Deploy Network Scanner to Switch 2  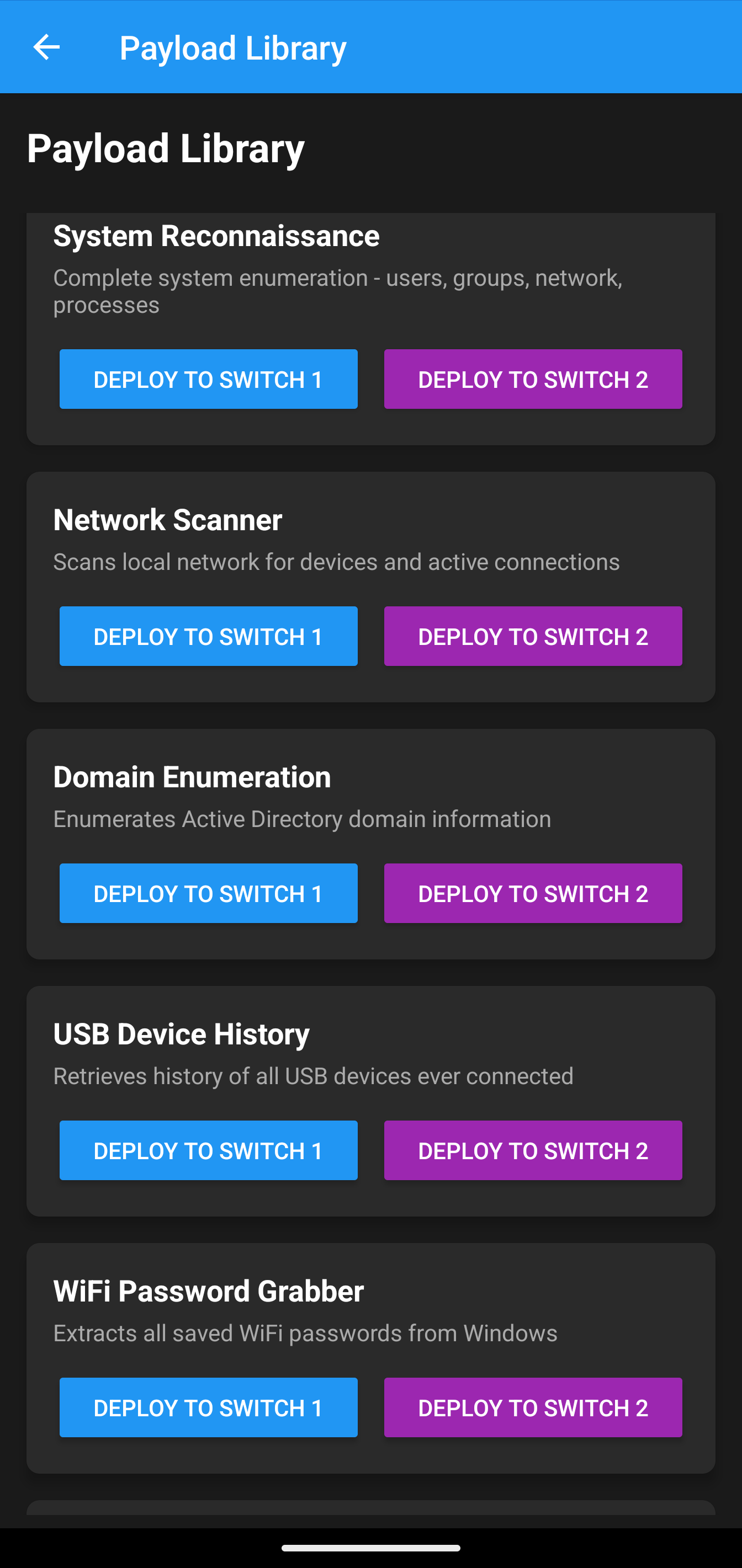click(532, 636)
